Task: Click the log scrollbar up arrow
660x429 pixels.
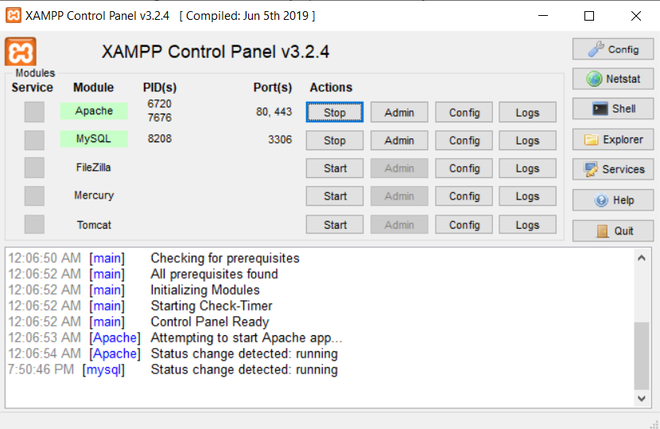Action: click(x=641, y=258)
